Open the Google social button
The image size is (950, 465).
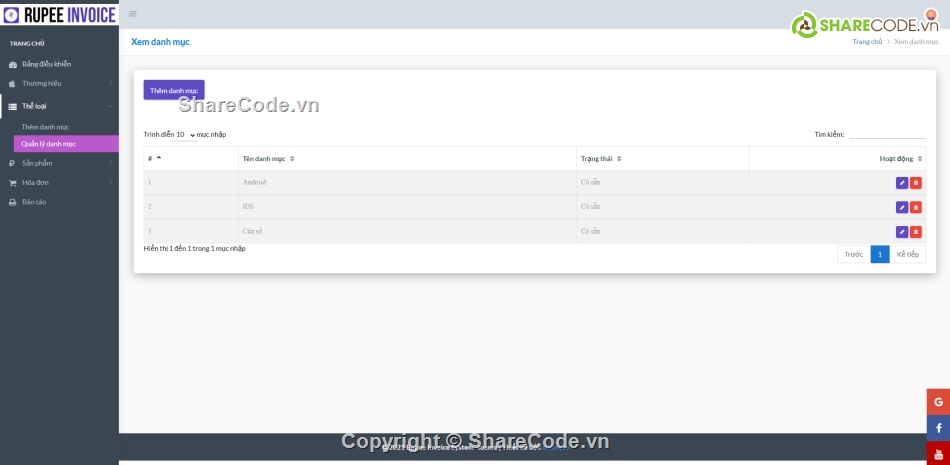click(x=938, y=401)
